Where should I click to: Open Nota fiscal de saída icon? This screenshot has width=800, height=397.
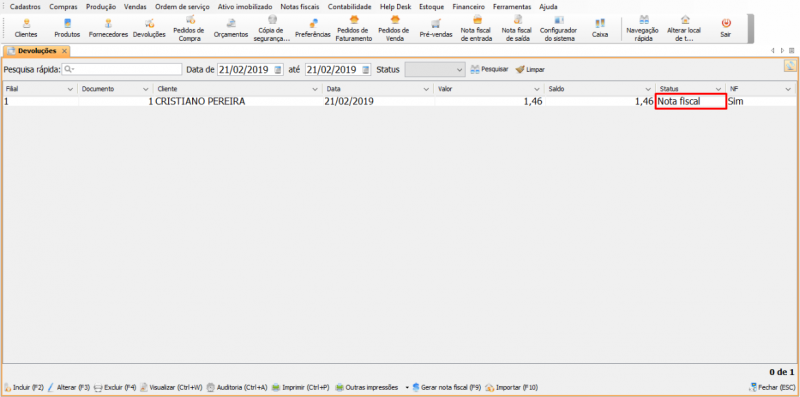pyautogui.click(x=517, y=29)
